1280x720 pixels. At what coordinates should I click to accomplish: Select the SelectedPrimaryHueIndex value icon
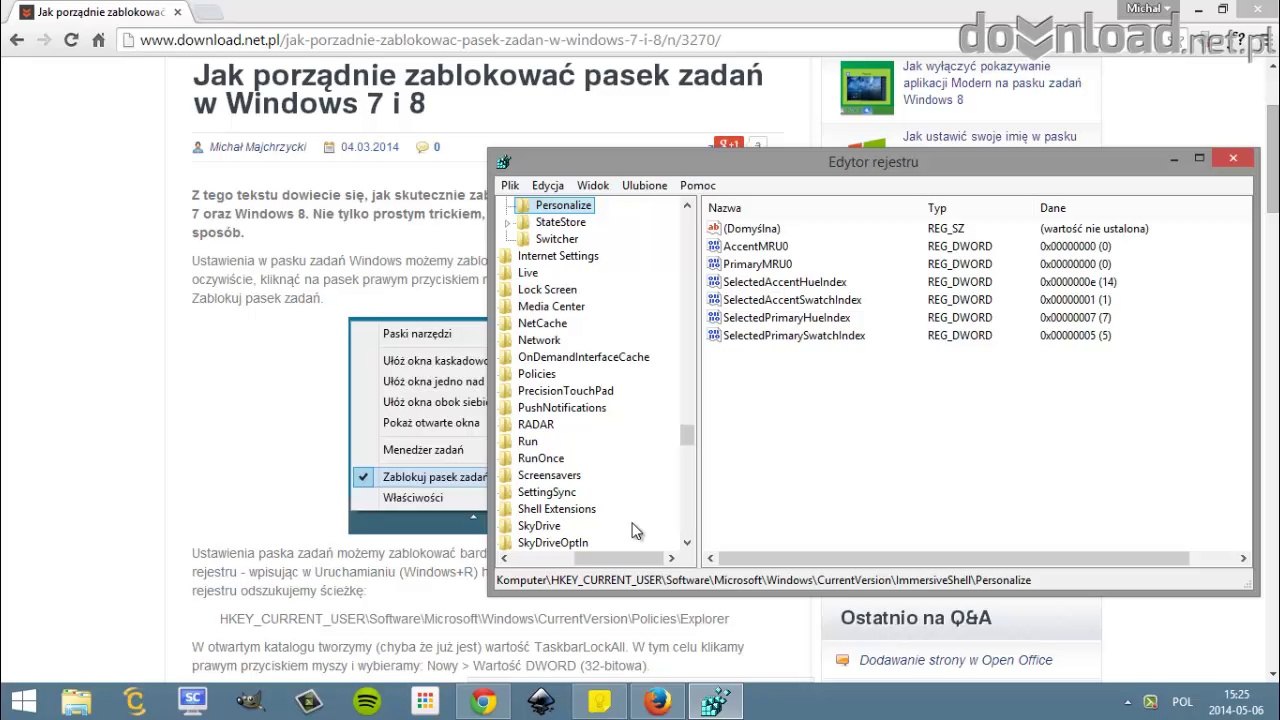tap(714, 318)
